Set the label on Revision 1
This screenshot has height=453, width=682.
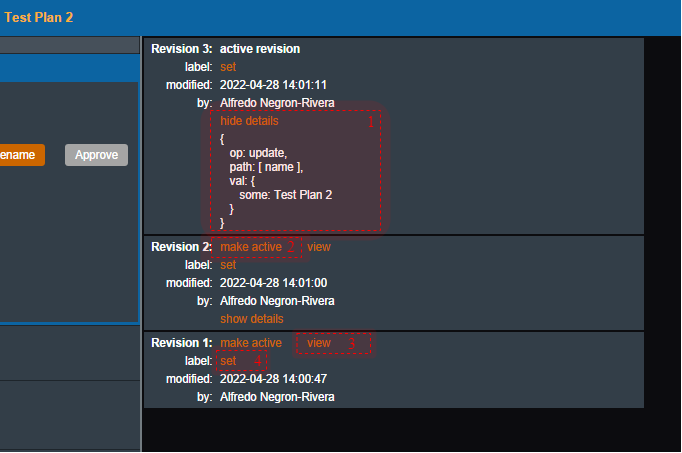[228, 361]
